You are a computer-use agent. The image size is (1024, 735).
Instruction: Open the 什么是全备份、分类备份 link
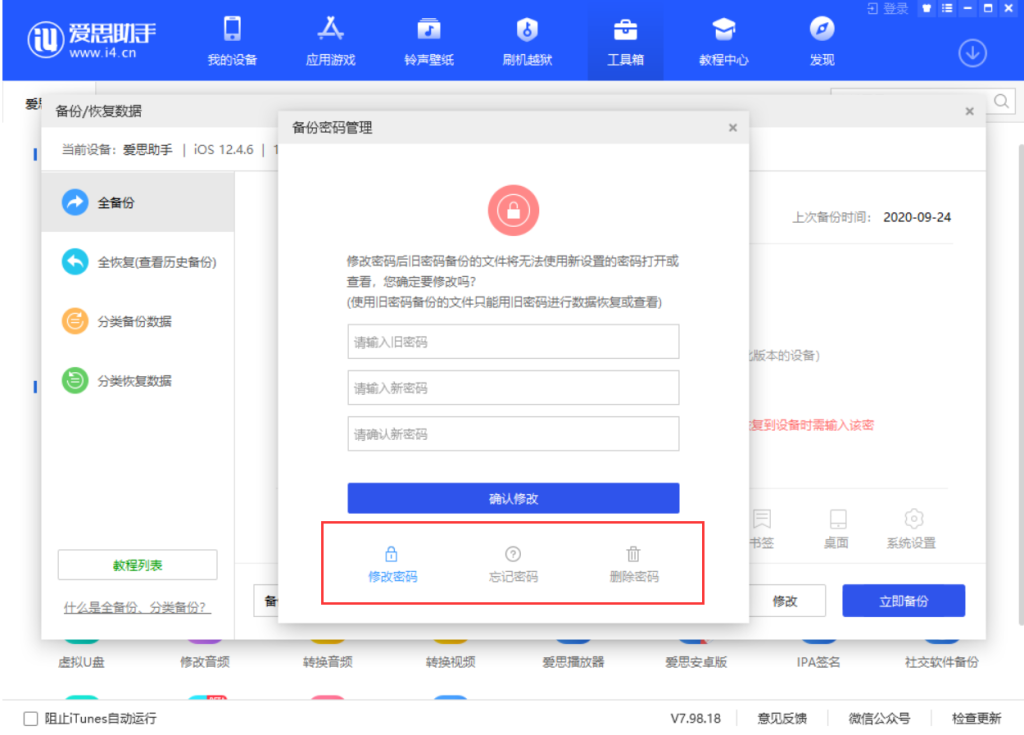[x=137, y=607]
